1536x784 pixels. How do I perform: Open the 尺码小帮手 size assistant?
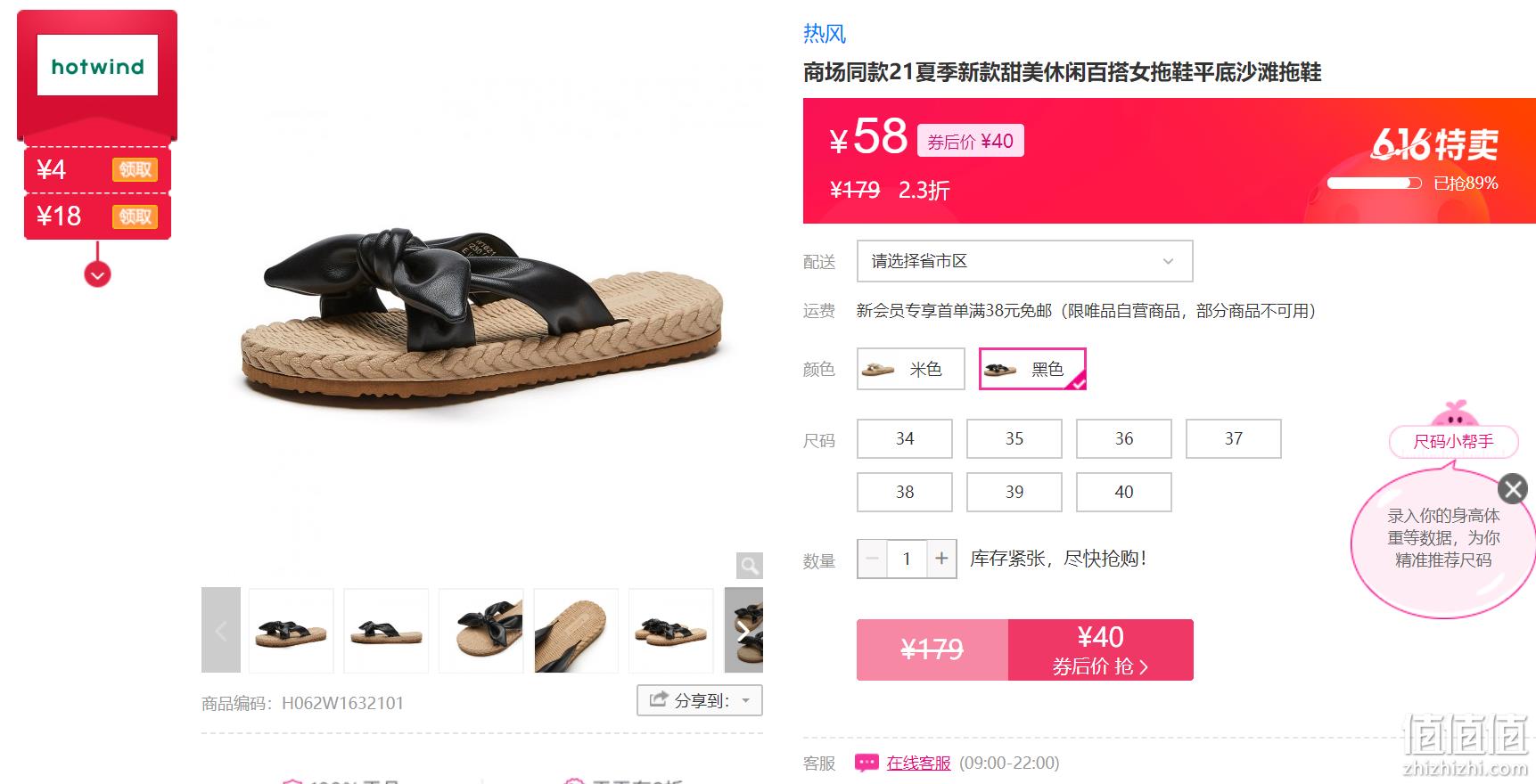click(x=1453, y=441)
